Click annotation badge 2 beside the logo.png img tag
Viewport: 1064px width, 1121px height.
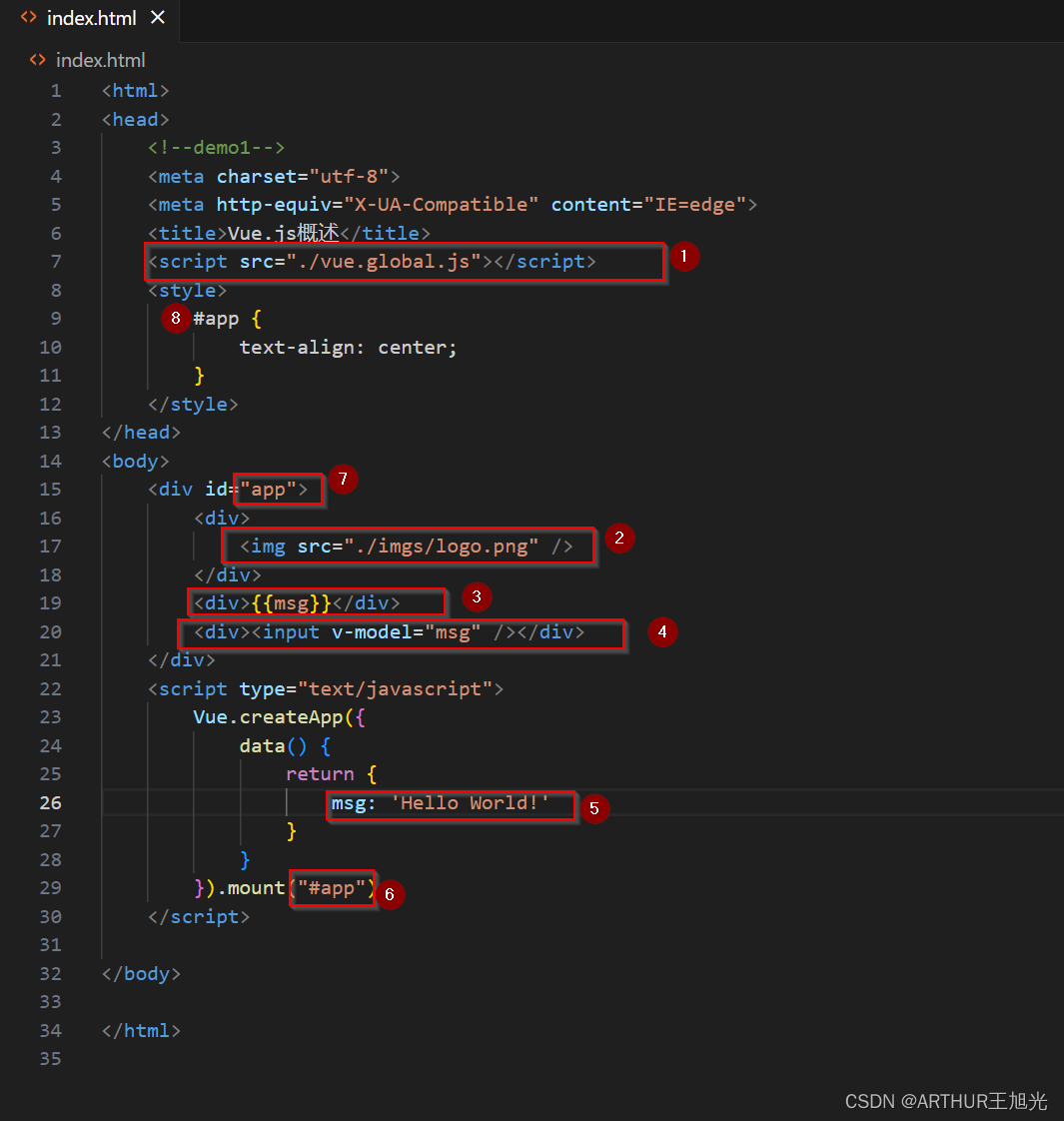[619, 538]
